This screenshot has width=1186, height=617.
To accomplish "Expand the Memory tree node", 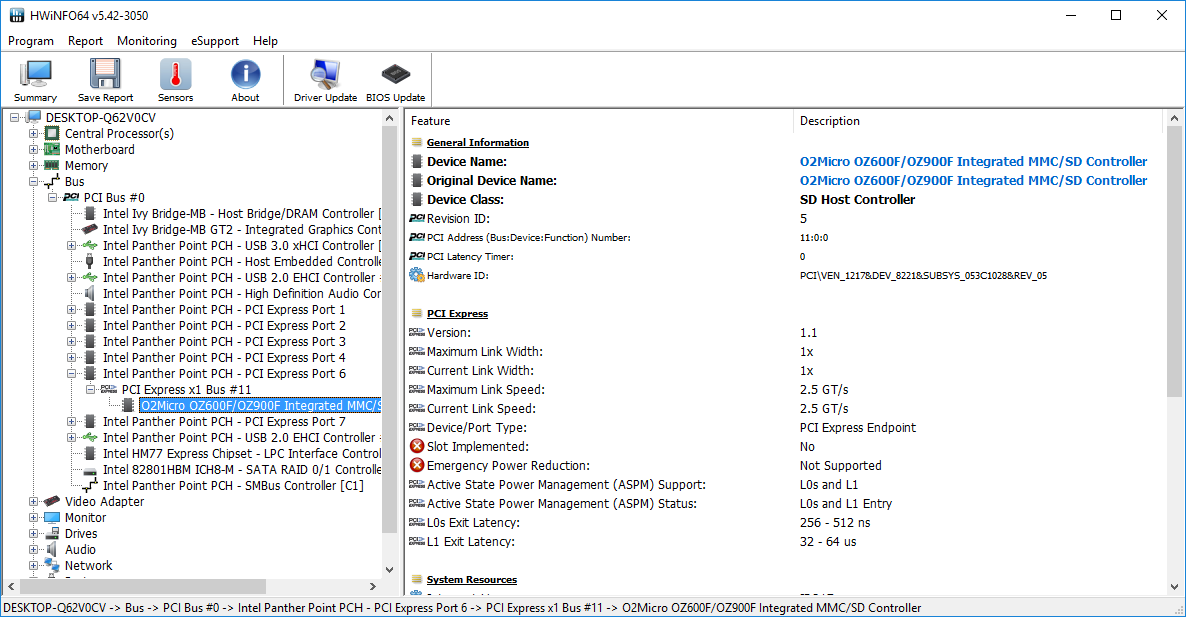I will 33,165.
